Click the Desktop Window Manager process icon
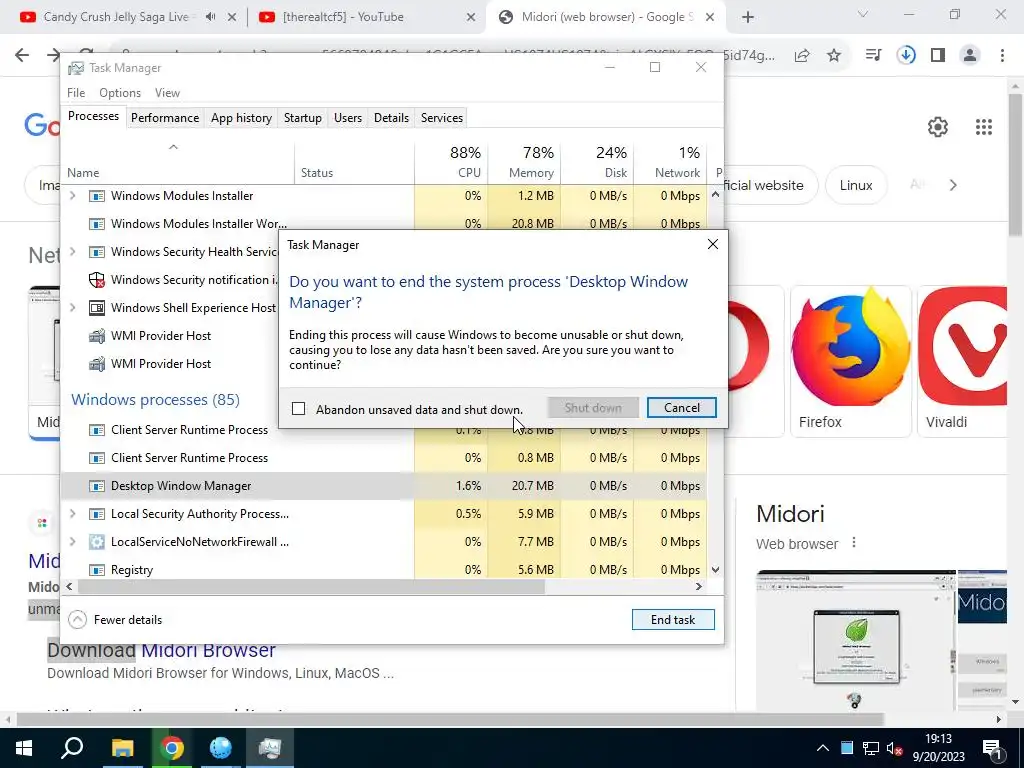The height and width of the screenshot is (768, 1024). [97, 486]
